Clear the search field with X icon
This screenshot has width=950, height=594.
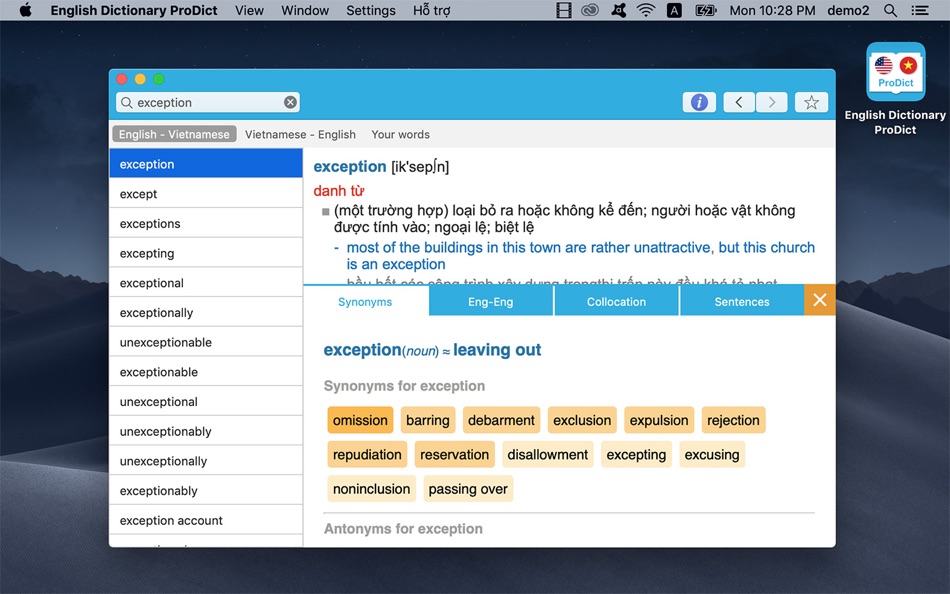(x=290, y=102)
